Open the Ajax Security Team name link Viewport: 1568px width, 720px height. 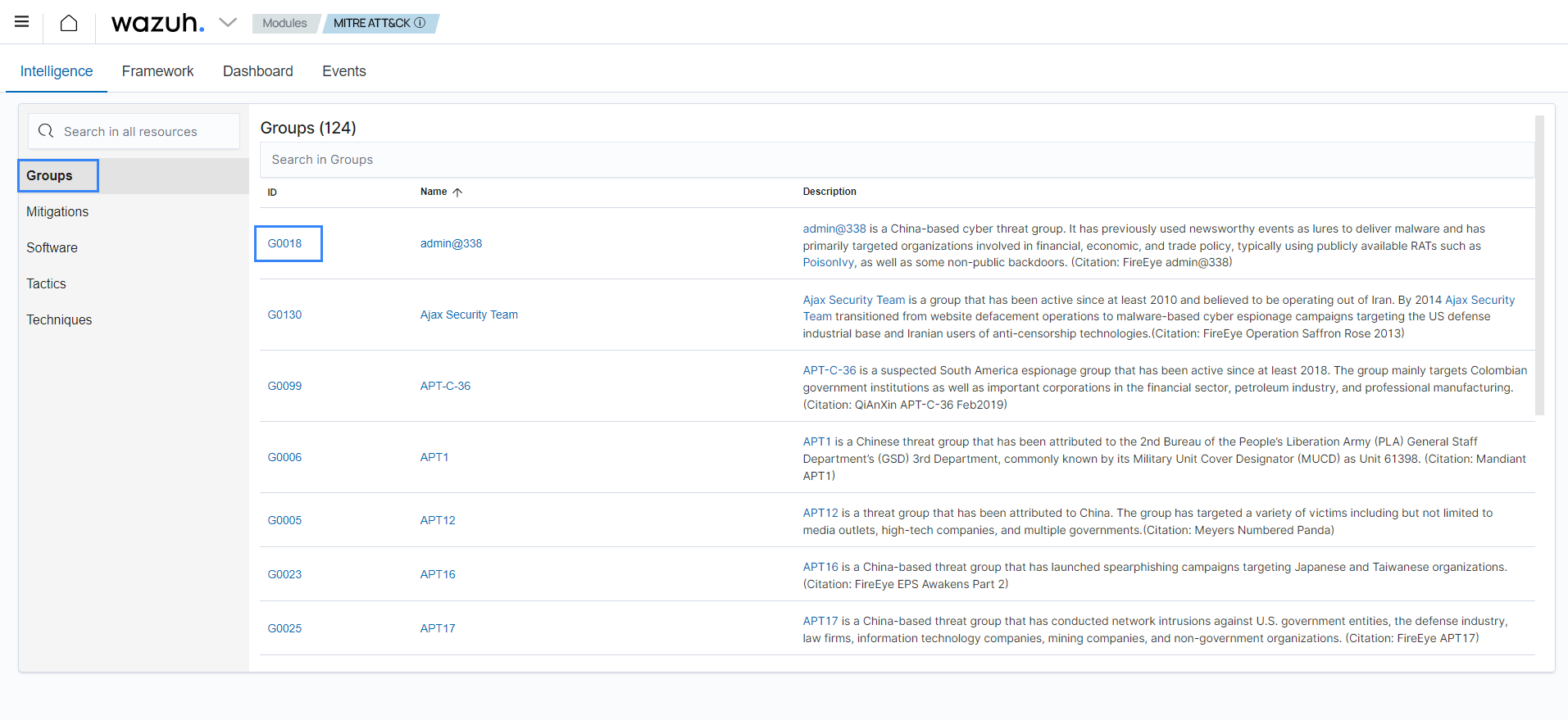(469, 315)
